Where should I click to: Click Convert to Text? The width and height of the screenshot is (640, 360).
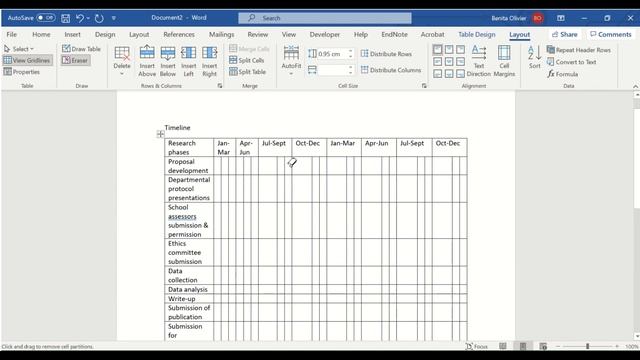571,62
